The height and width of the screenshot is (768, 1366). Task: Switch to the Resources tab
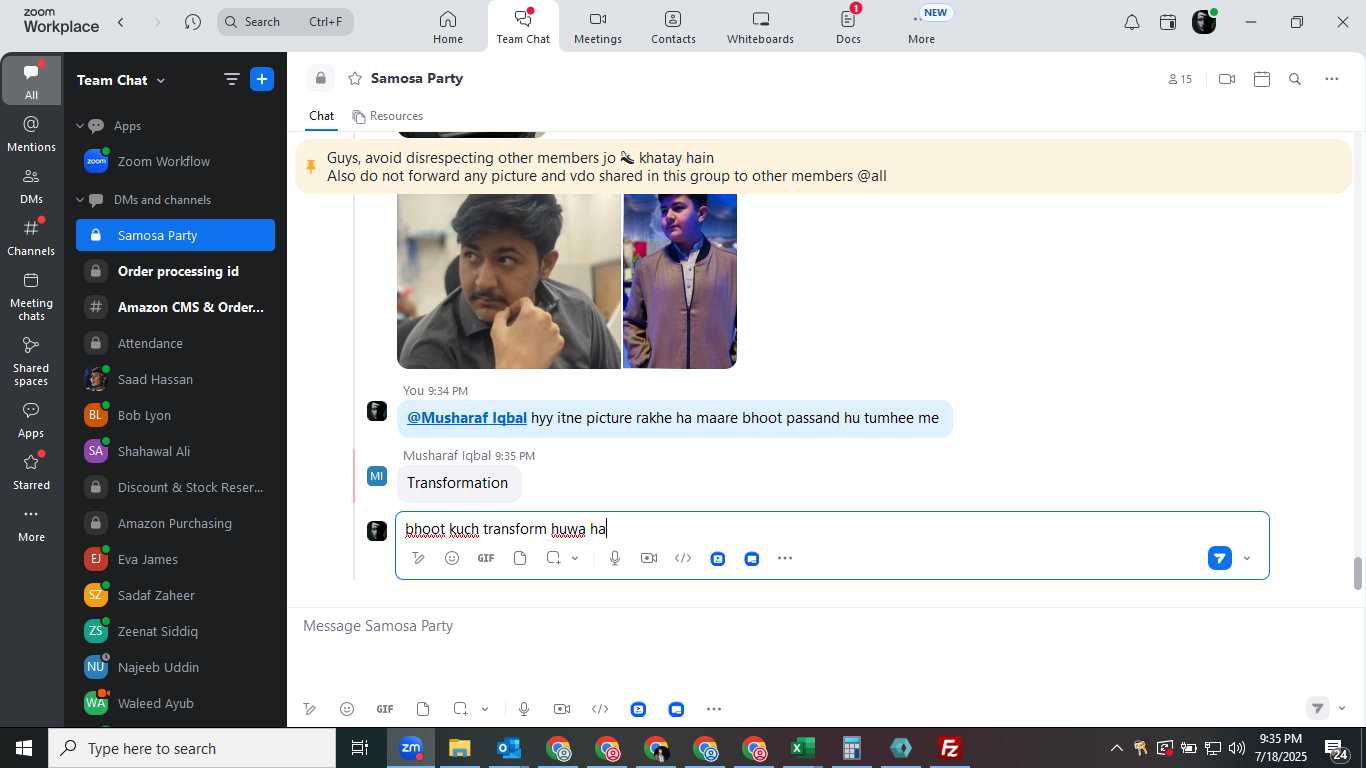tap(388, 116)
